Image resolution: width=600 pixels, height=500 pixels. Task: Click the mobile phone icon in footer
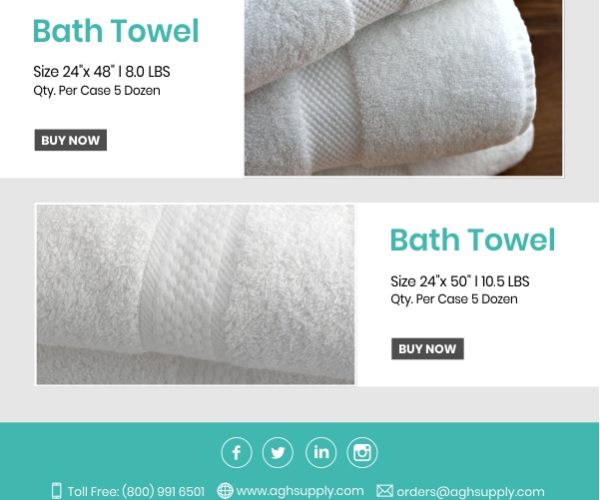click(56, 490)
